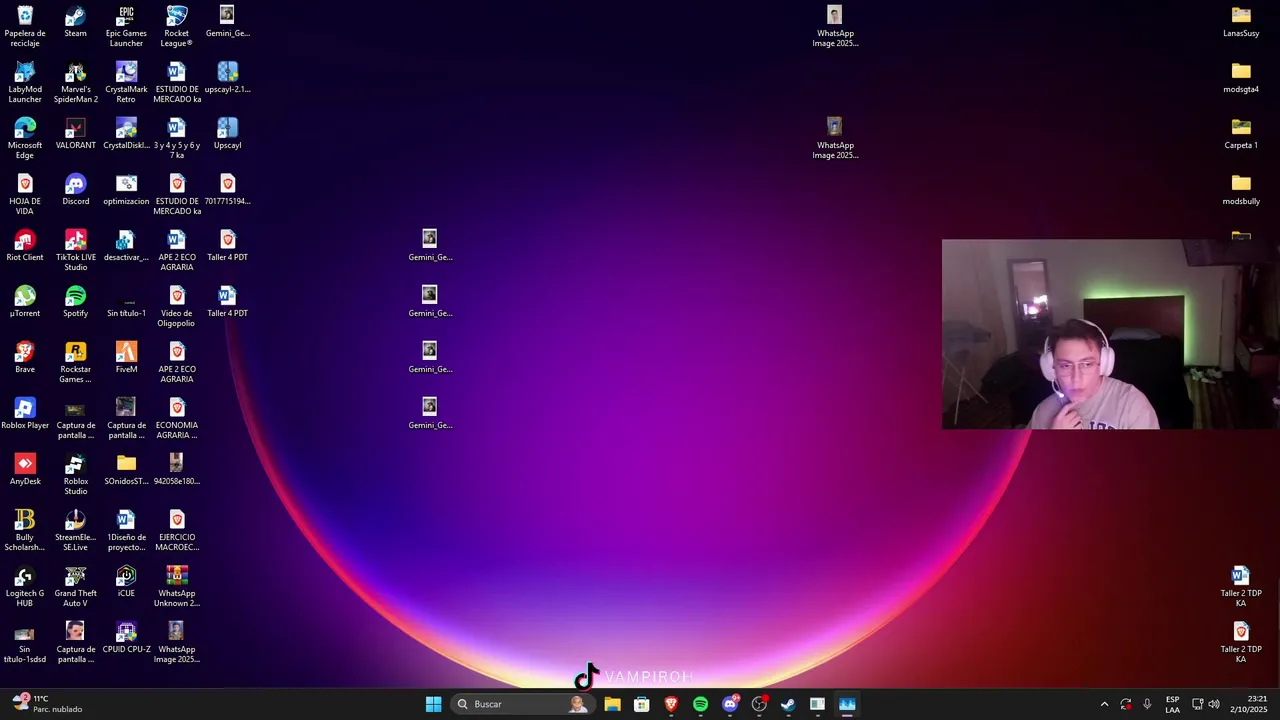Screen dimensions: 1280x720
Task: Select the HOJA DE VIDA PDF file
Action: pyautogui.click(x=25, y=195)
